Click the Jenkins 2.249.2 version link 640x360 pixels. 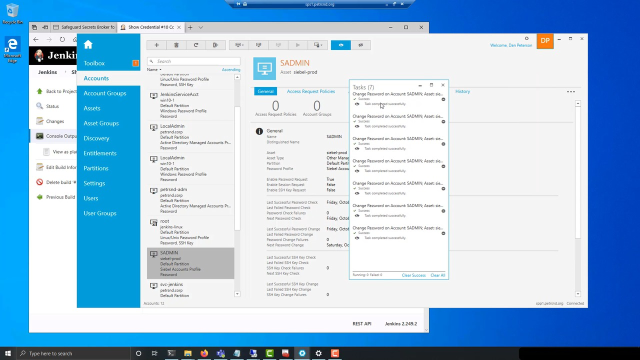(401, 324)
